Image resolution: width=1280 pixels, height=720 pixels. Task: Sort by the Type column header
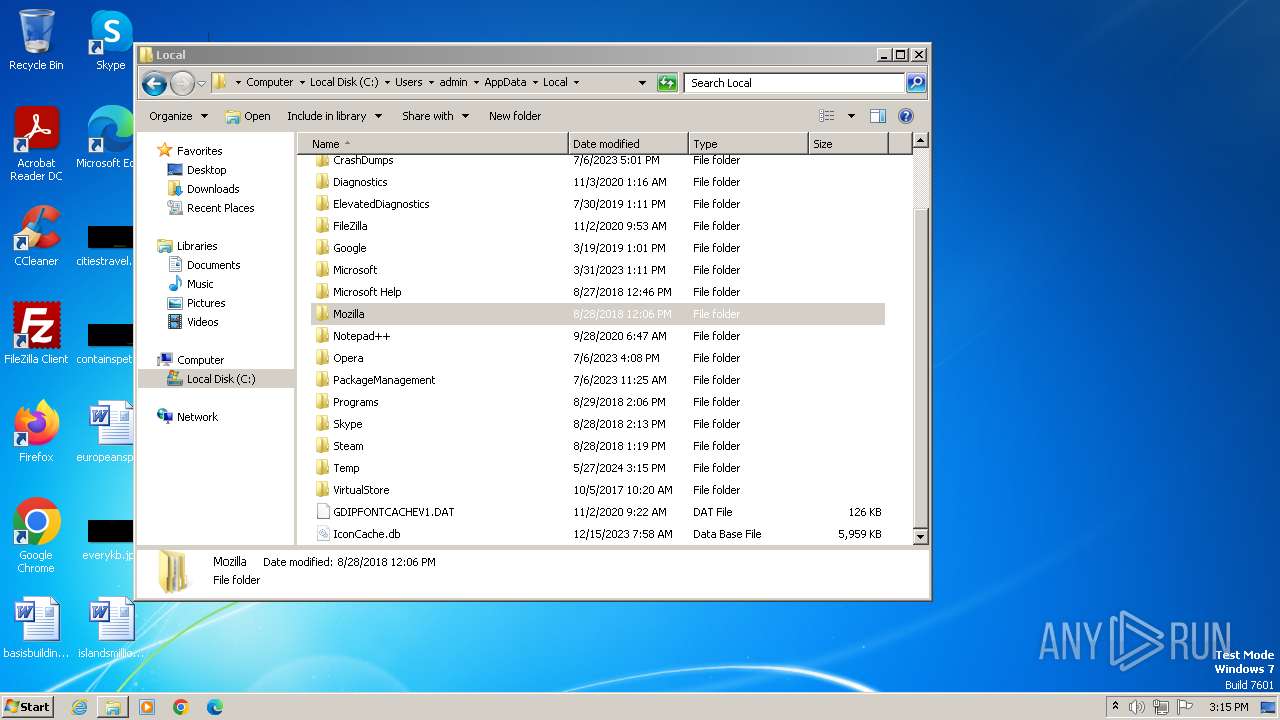748,144
